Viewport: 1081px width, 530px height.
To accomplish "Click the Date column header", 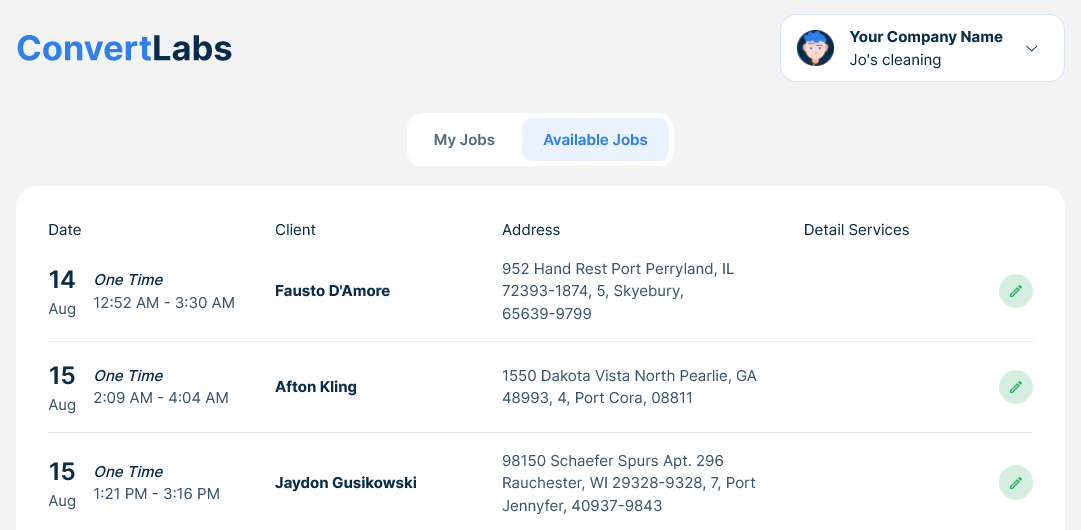I will [65, 230].
